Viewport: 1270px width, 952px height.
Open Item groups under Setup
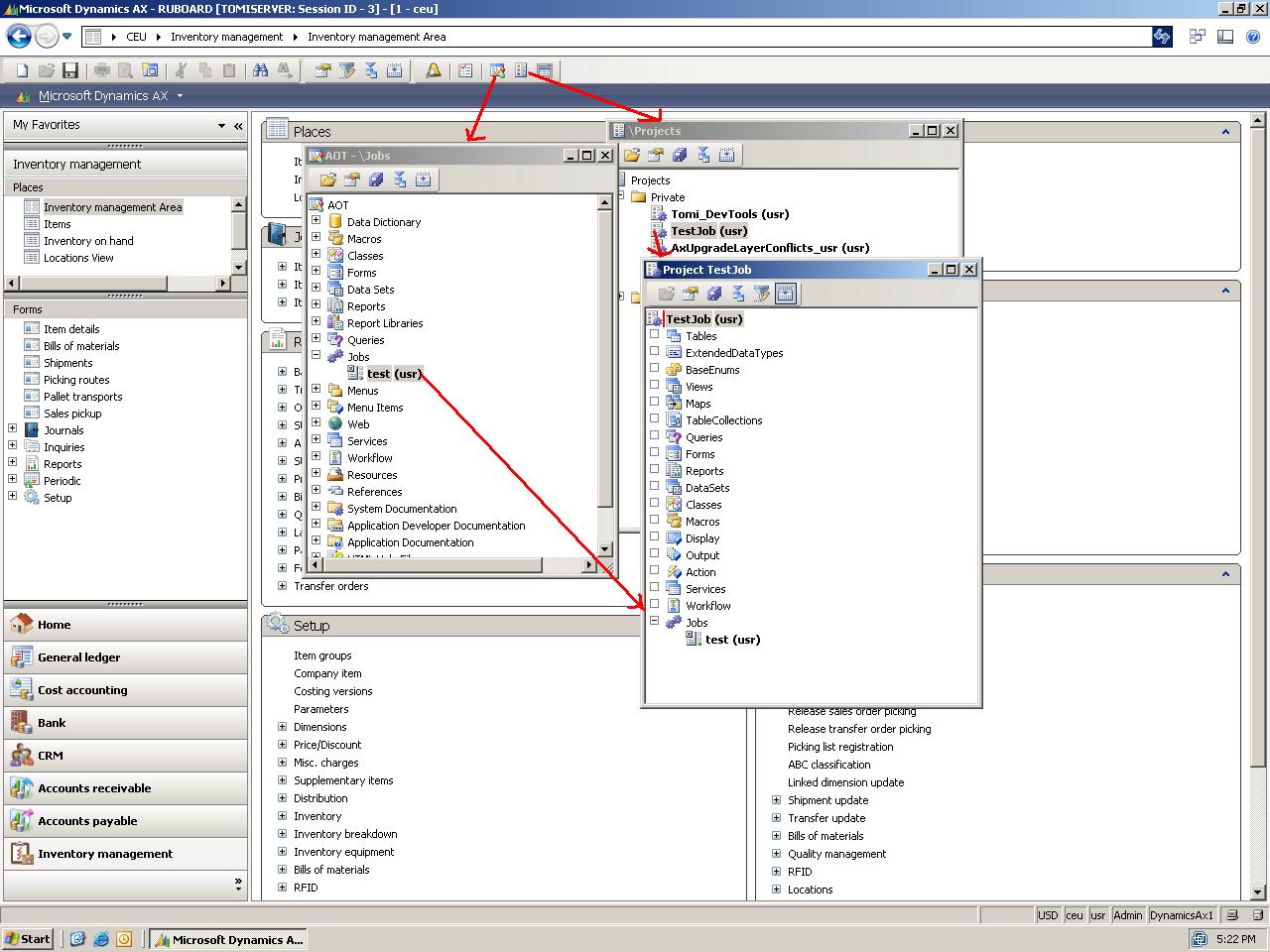pos(322,655)
